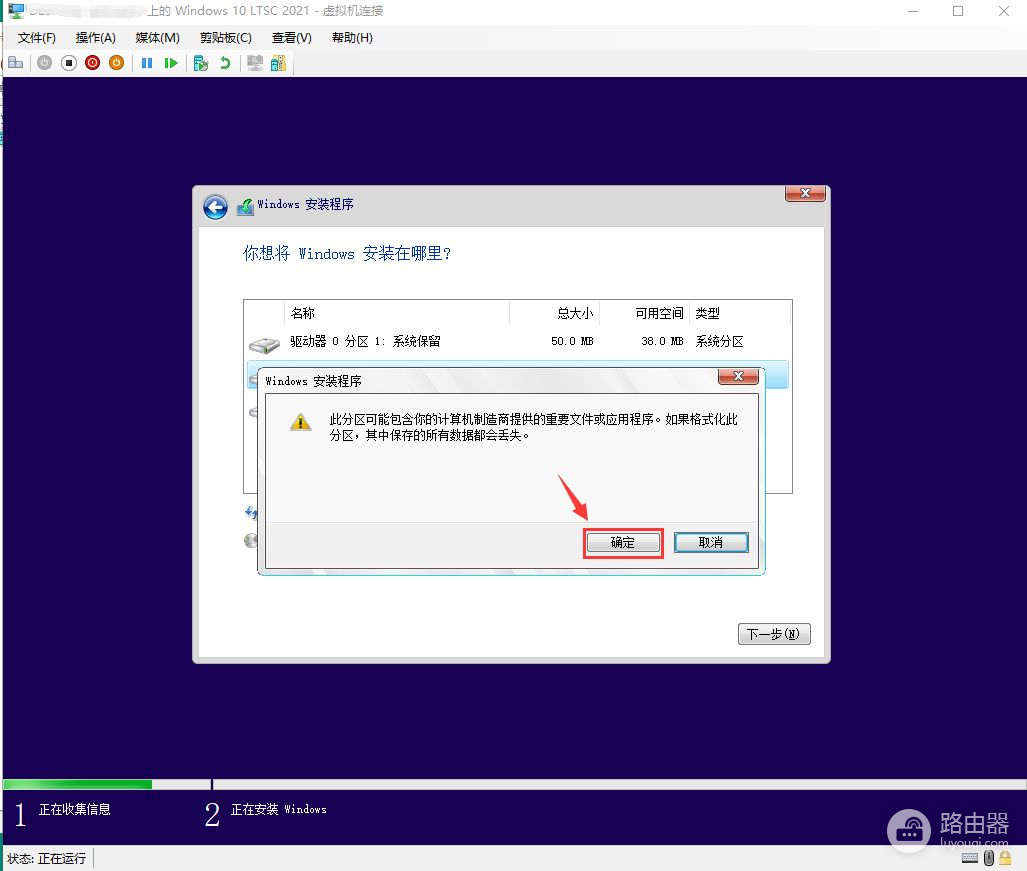Close the warning dialog with its red X

[x=738, y=376]
